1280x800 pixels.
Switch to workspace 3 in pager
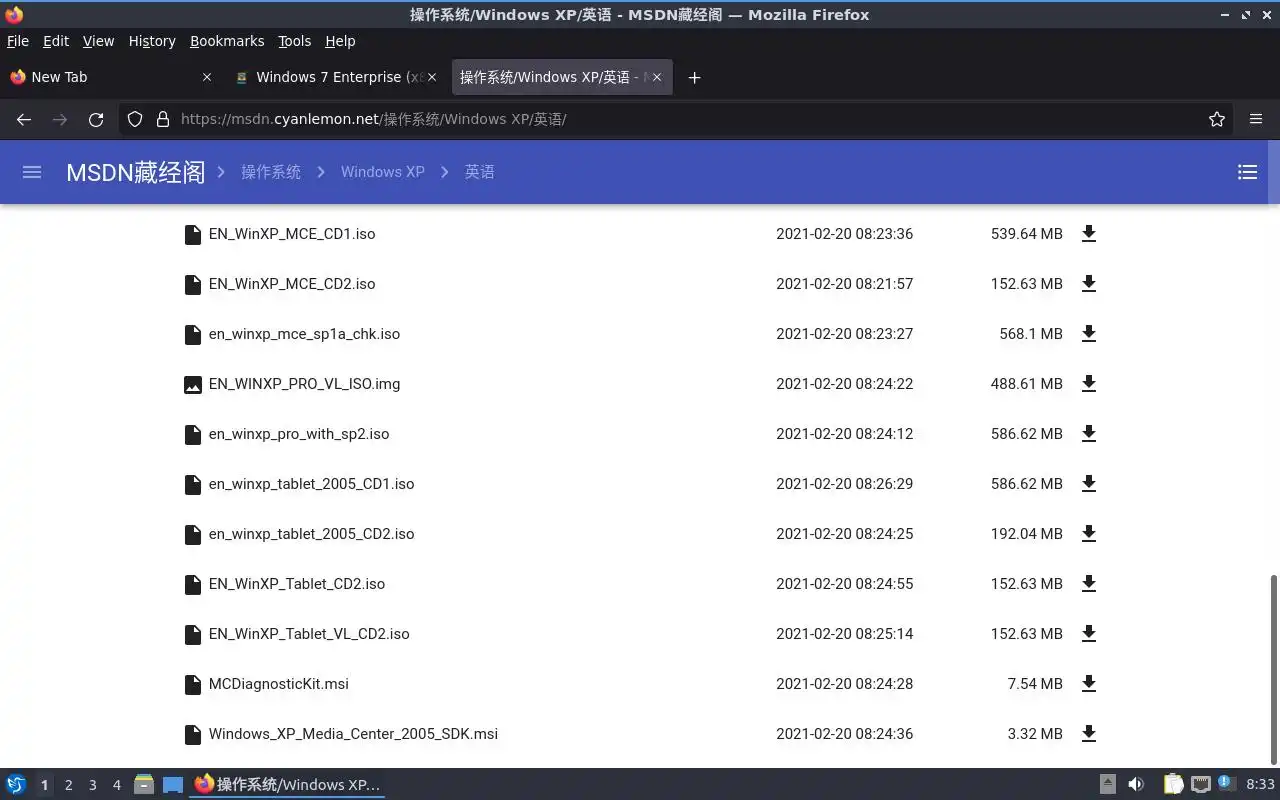pos(92,785)
